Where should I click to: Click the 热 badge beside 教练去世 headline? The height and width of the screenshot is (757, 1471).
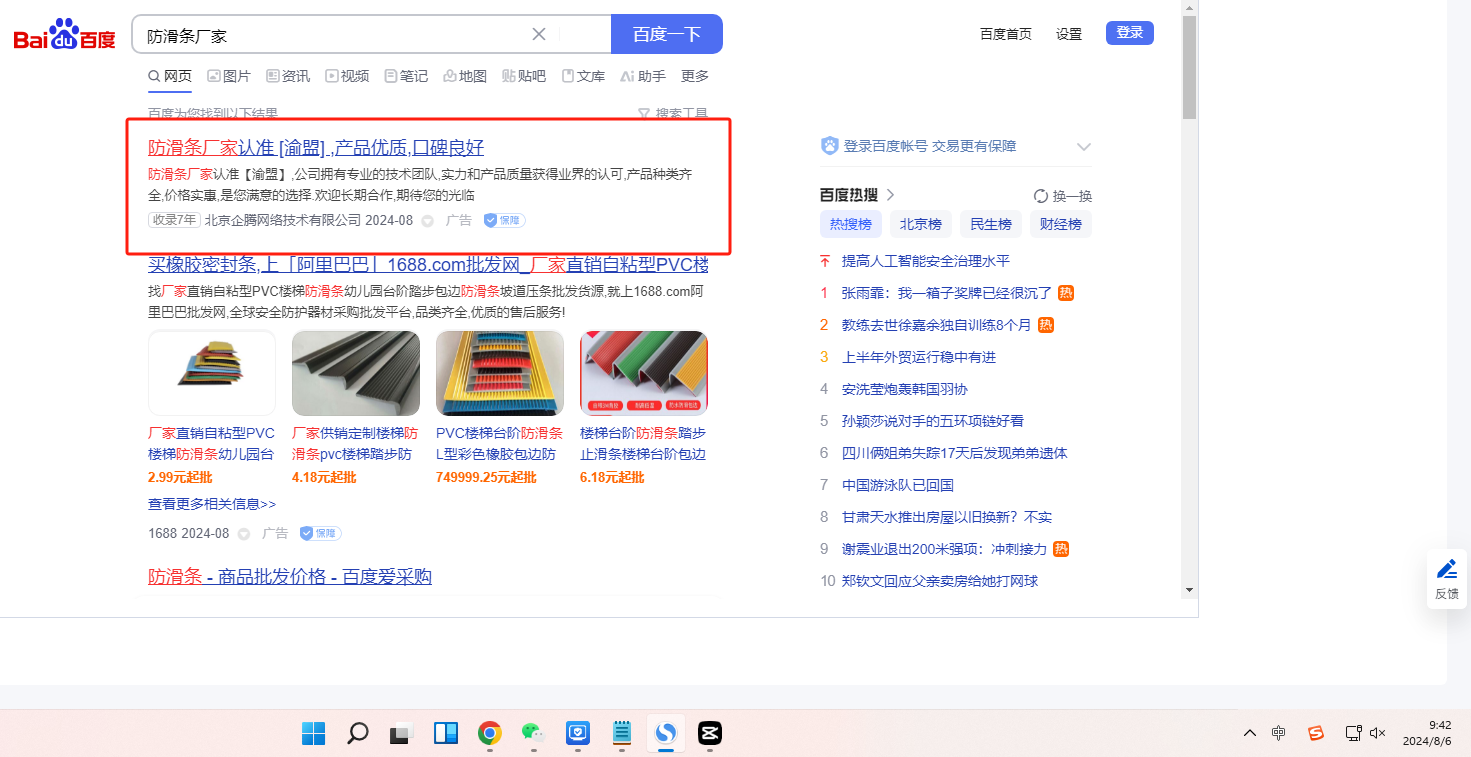pyautogui.click(x=1046, y=325)
